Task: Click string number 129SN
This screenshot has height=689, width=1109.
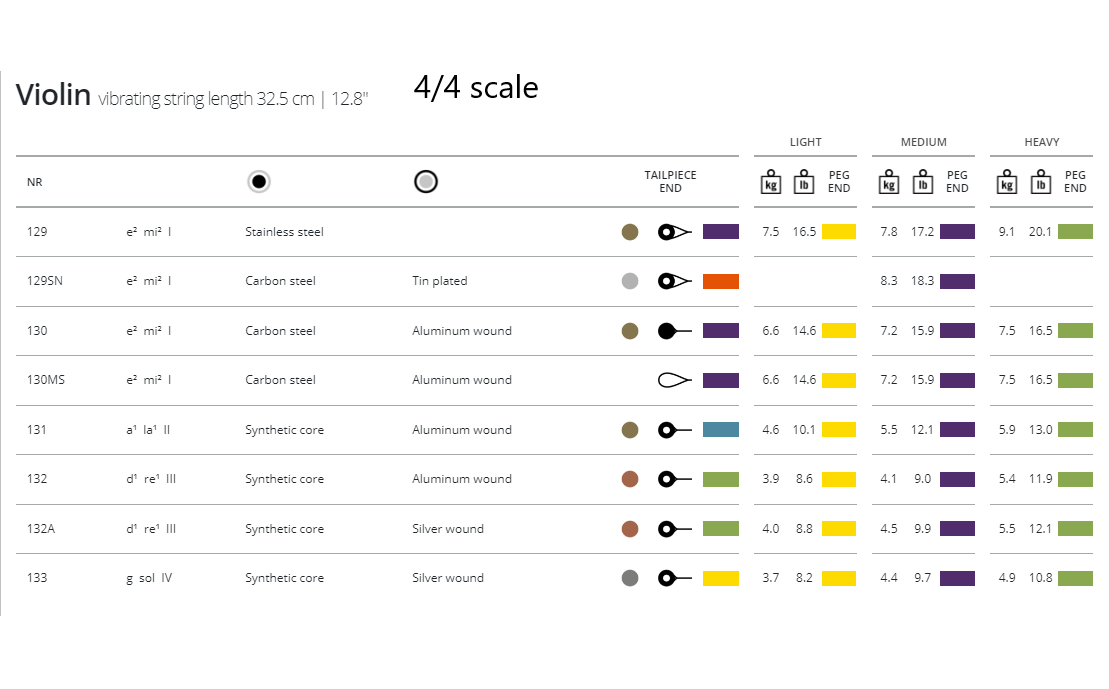Action: [x=45, y=281]
